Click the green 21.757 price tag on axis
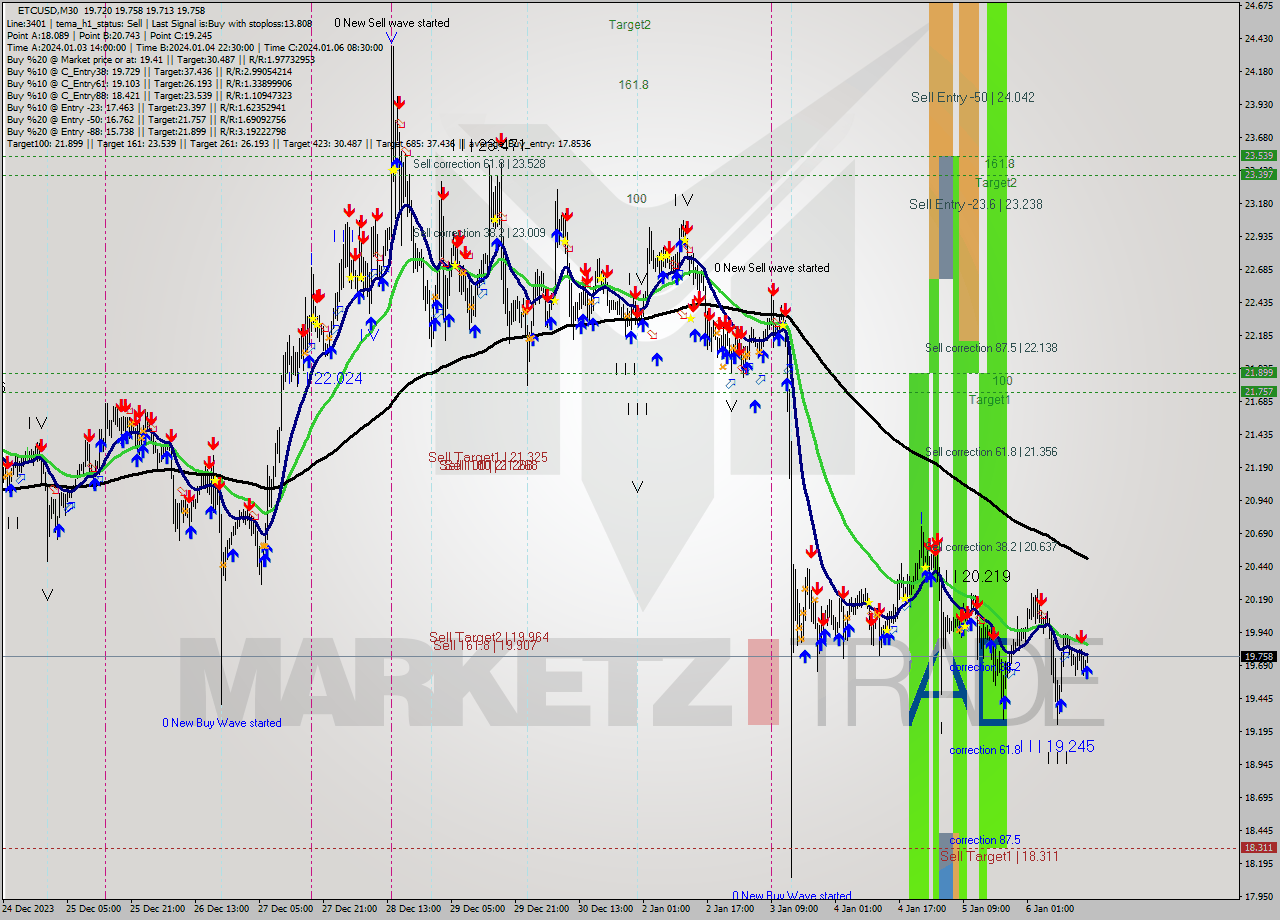 click(x=1258, y=391)
